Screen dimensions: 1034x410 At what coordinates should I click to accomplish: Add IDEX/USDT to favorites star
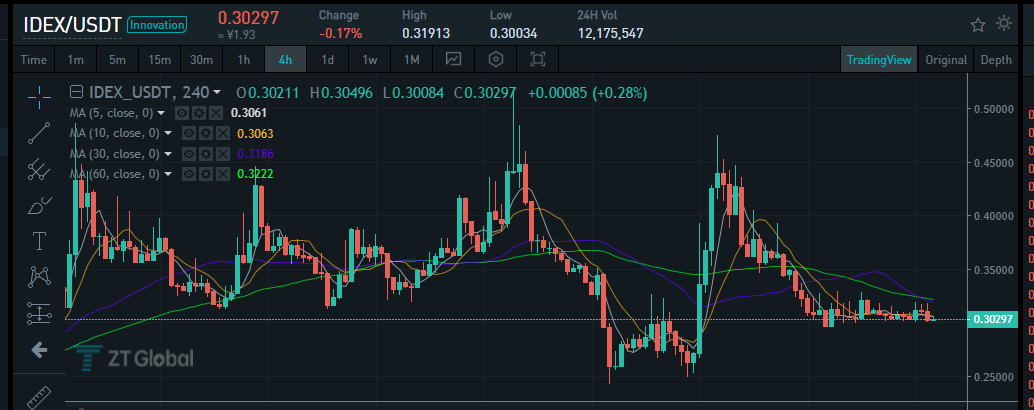pyautogui.click(x=977, y=25)
